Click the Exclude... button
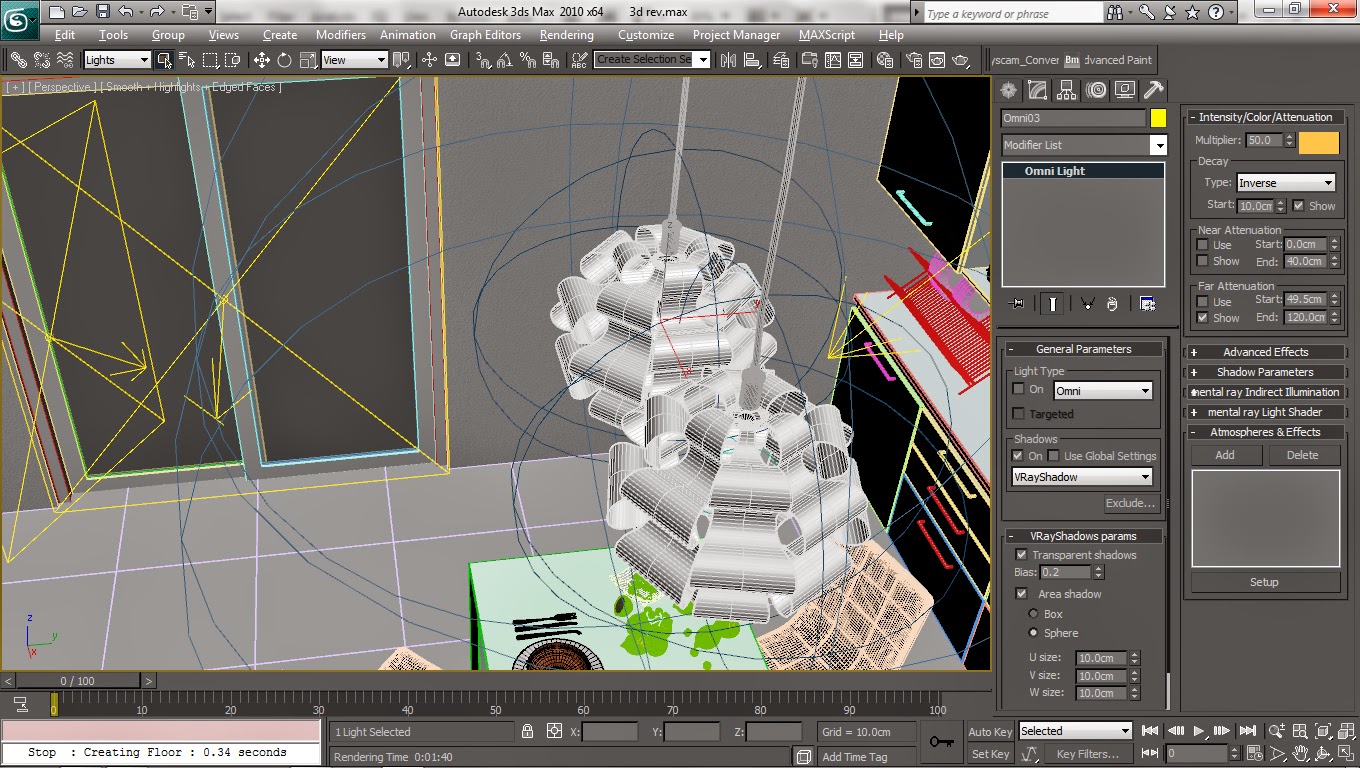 1131,503
